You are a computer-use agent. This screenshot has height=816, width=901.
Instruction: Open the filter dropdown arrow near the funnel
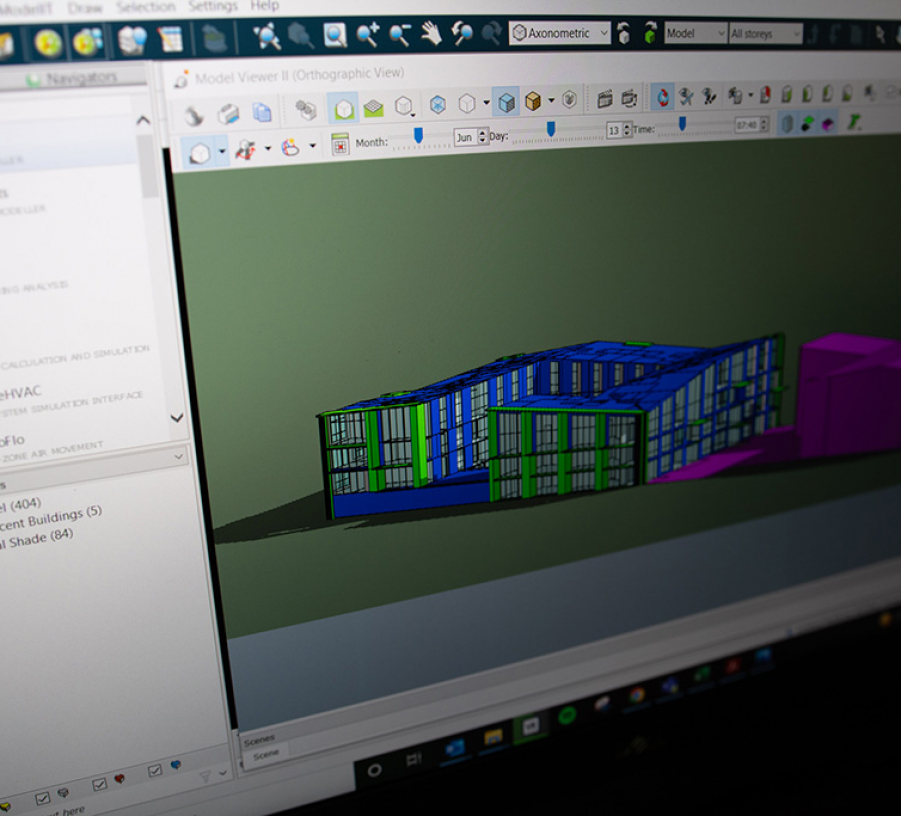pyautogui.click(x=223, y=773)
